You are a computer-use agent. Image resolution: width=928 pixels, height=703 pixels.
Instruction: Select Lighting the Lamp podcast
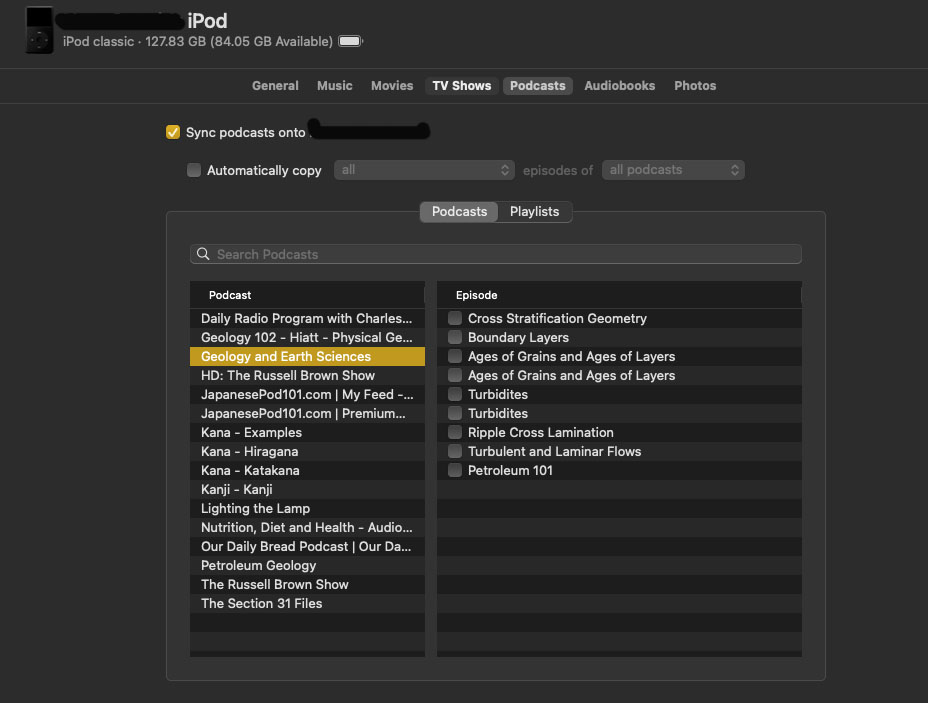tap(307, 508)
